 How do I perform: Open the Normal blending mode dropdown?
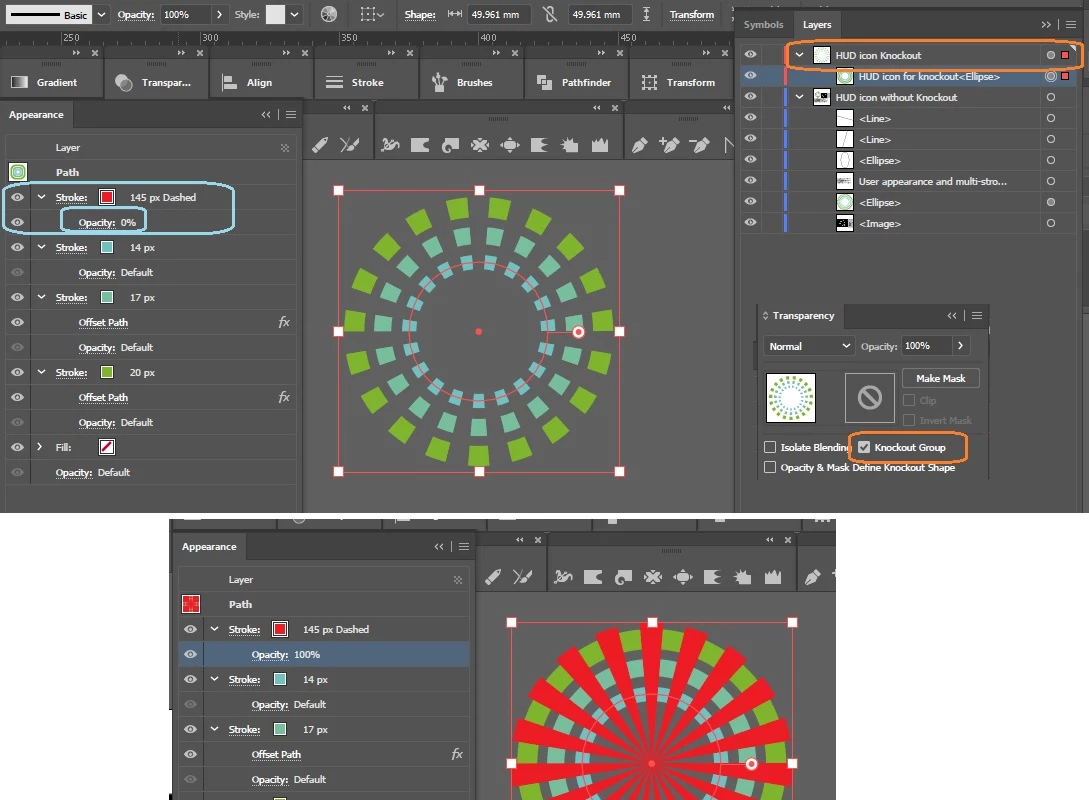click(808, 346)
